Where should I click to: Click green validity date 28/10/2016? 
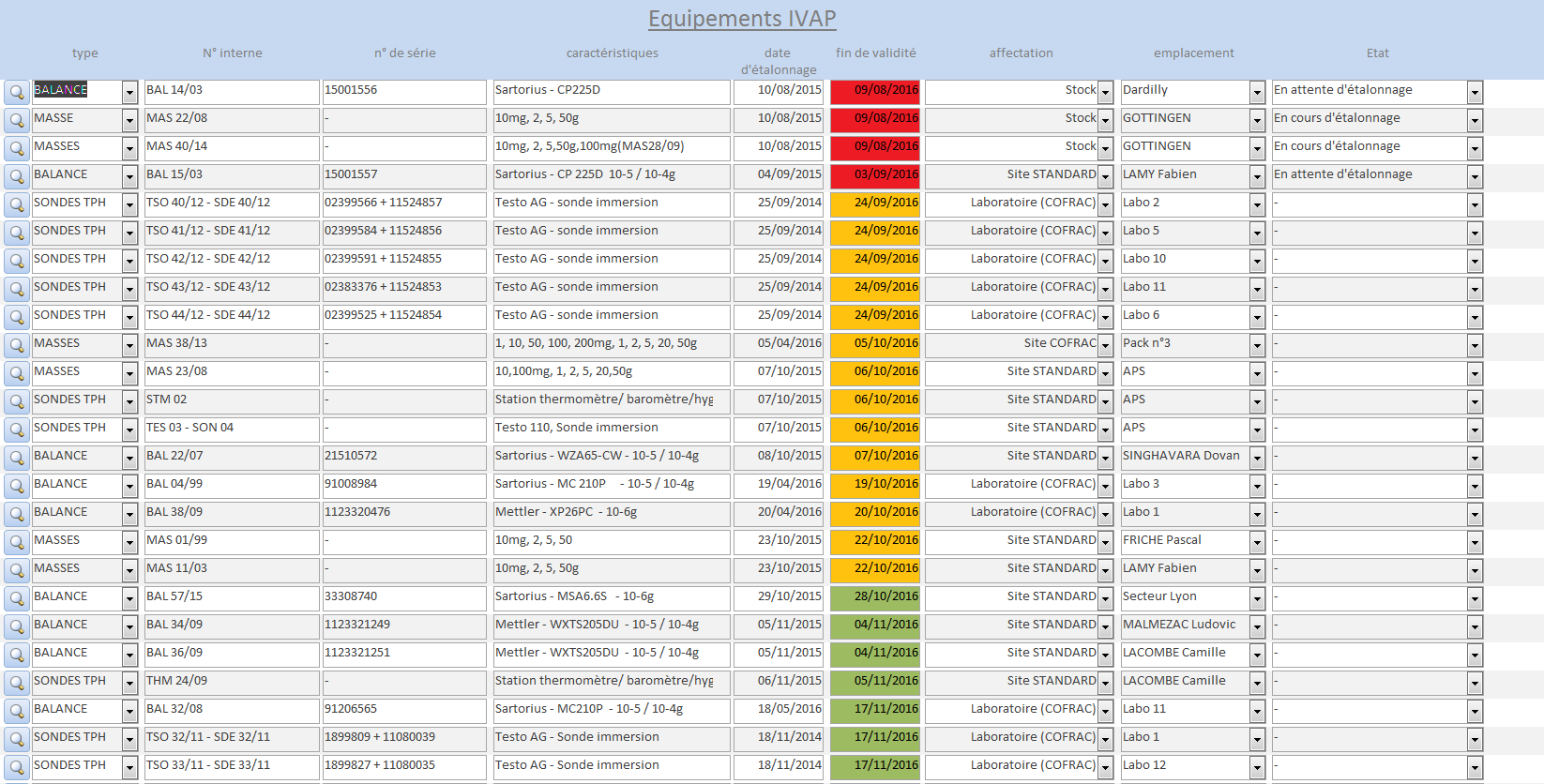tap(875, 598)
